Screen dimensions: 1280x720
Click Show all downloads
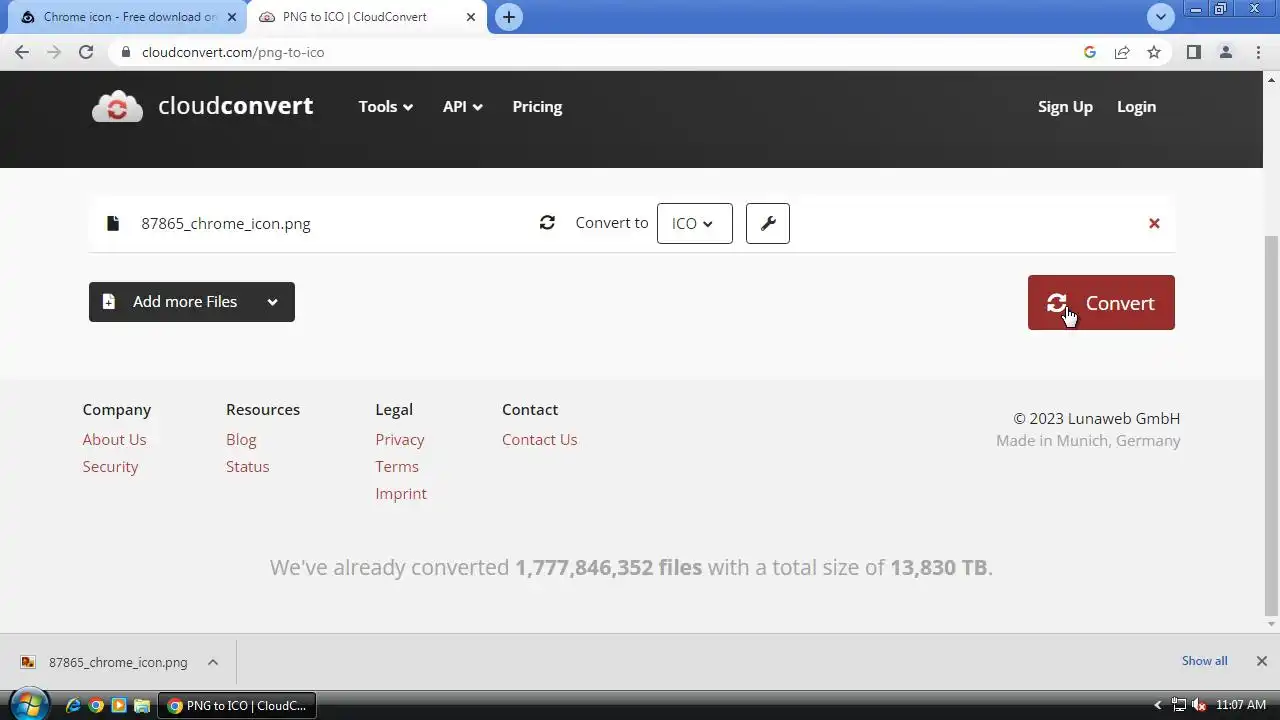click(x=1204, y=661)
